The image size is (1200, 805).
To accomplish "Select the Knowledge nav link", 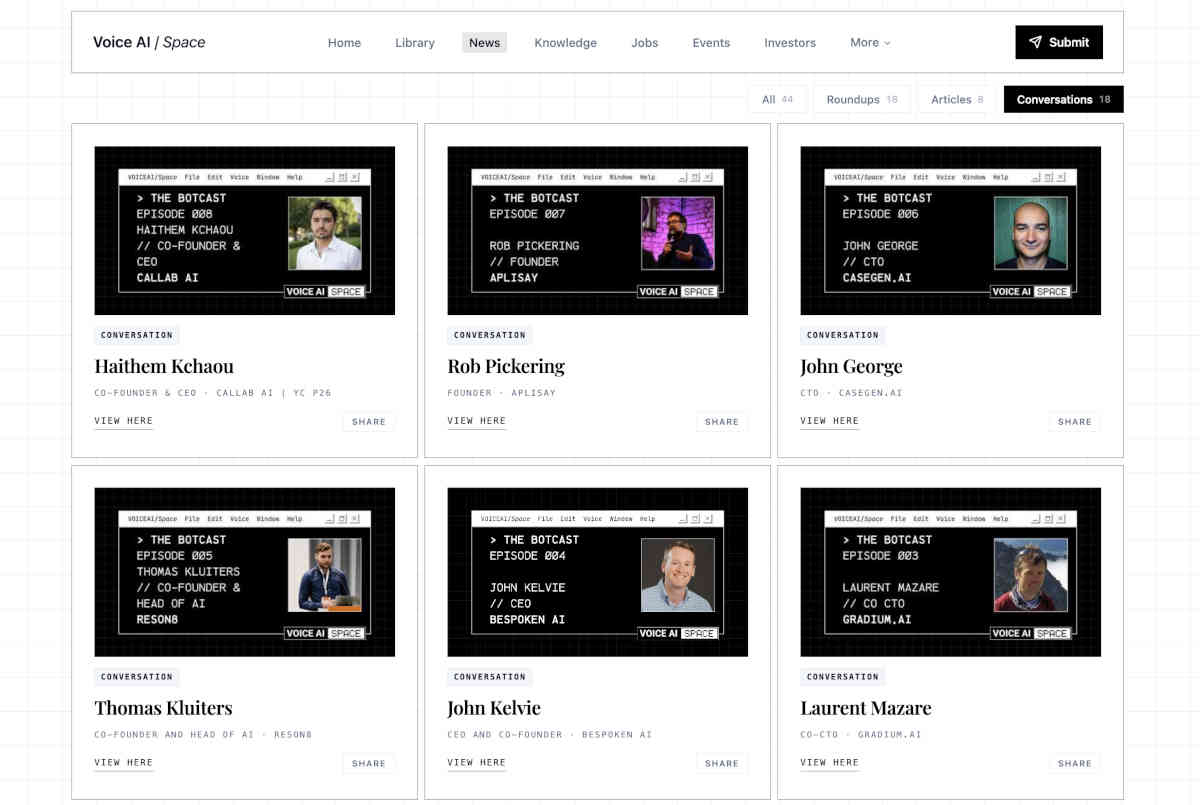I will tap(565, 43).
